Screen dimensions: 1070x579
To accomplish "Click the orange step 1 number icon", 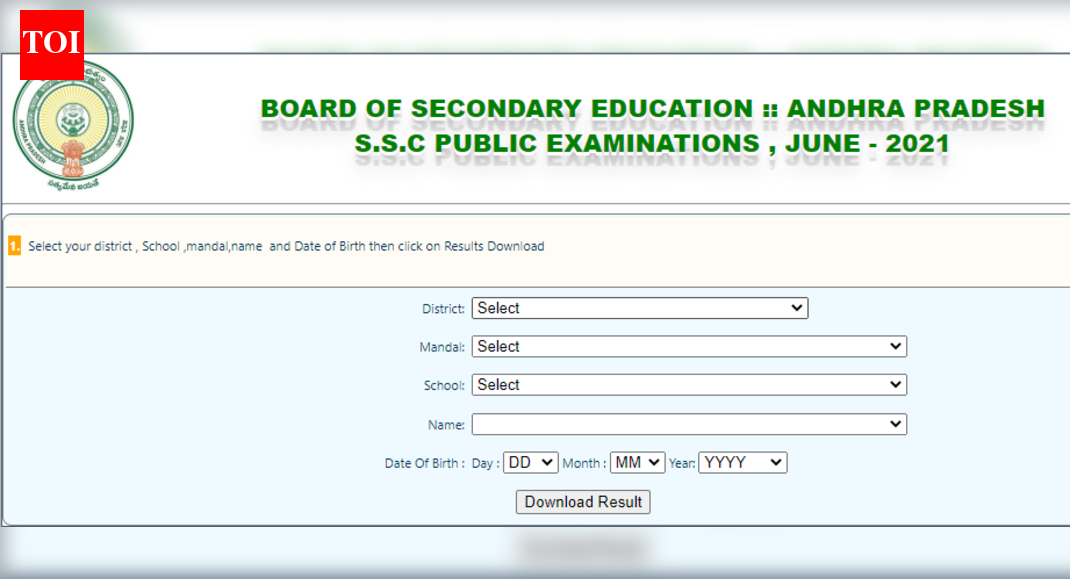I will (x=14, y=246).
